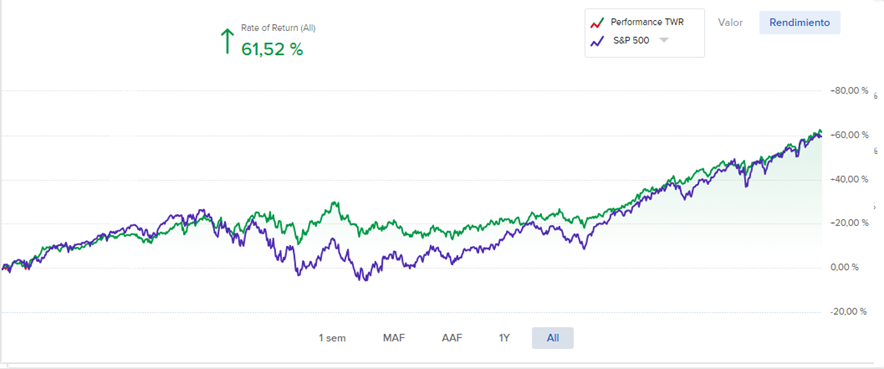Select the All time range button
Image resolution: width=884 pixels, height=369 pixels.
point(553,338)
